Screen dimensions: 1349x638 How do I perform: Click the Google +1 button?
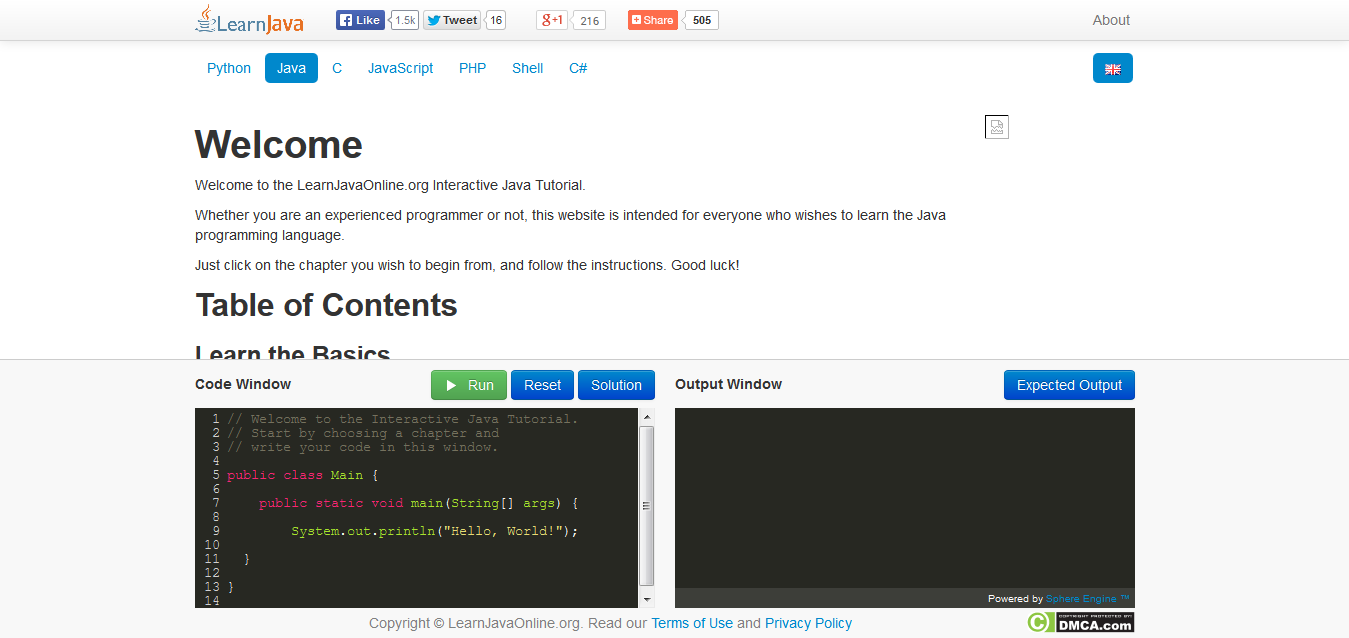tap(553, 20)
